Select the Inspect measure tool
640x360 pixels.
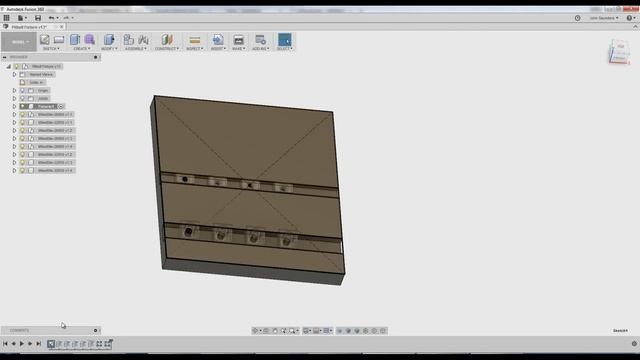(195, 40)
